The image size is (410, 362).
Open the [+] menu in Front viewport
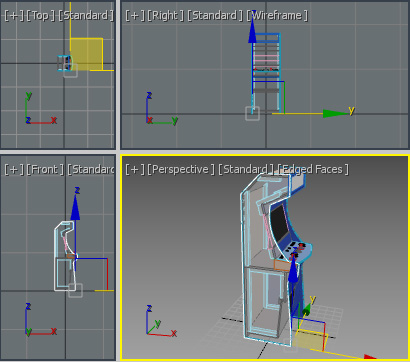point(14,169)
